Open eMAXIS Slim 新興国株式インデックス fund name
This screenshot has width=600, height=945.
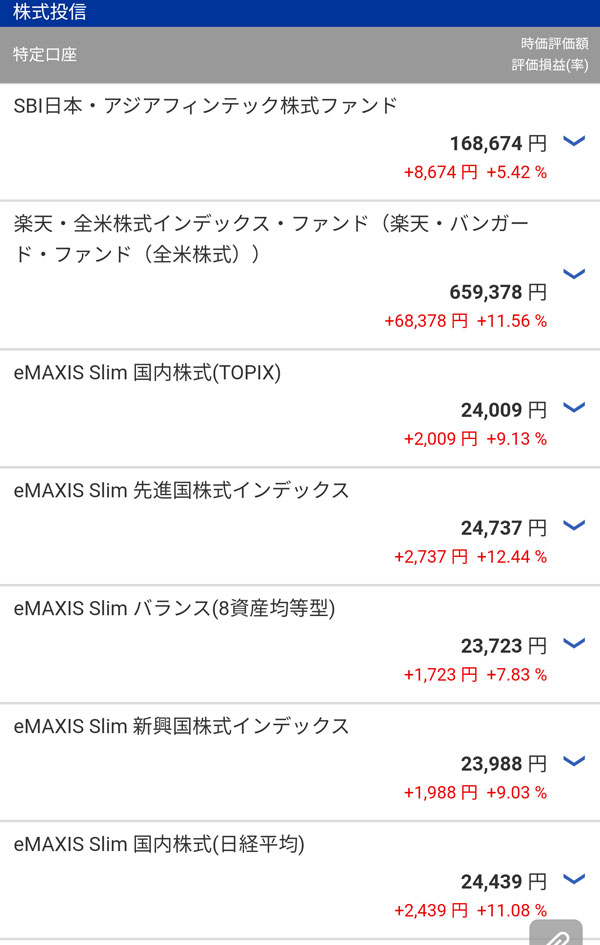pos(181,726)
